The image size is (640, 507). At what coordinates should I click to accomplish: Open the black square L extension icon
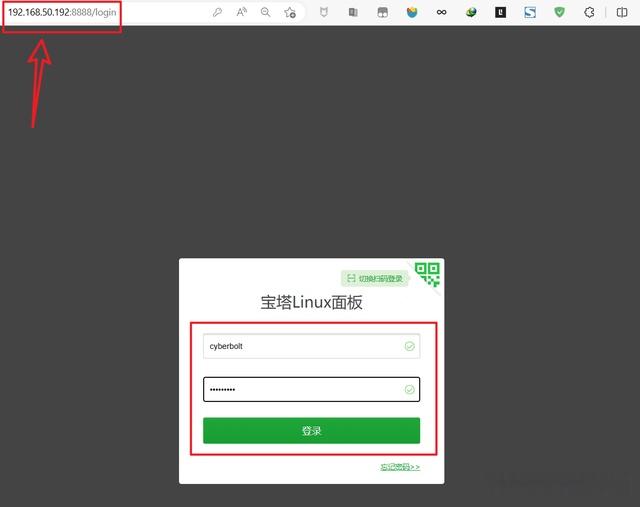pos(500,13)
